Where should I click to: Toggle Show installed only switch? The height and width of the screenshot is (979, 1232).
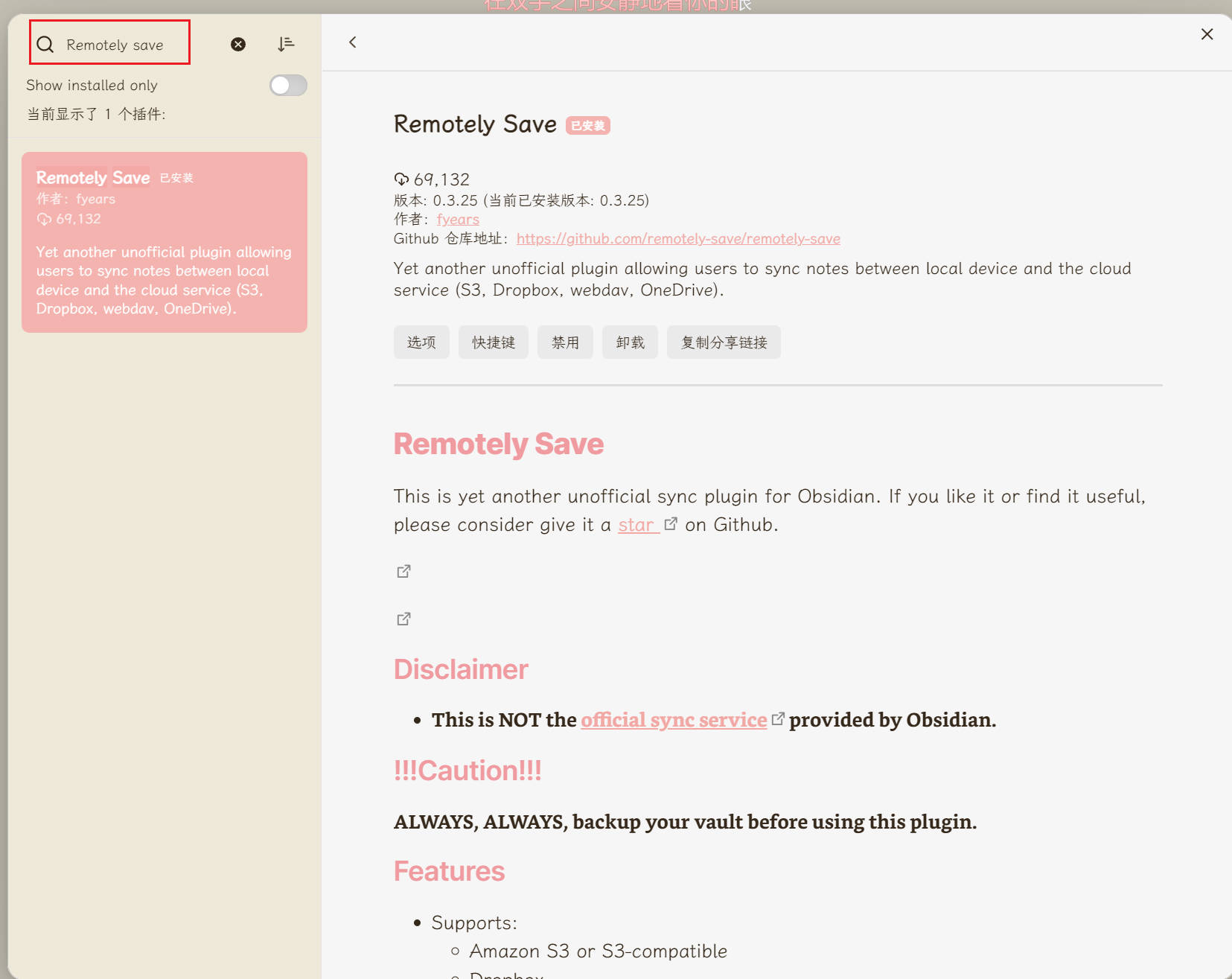288,86
